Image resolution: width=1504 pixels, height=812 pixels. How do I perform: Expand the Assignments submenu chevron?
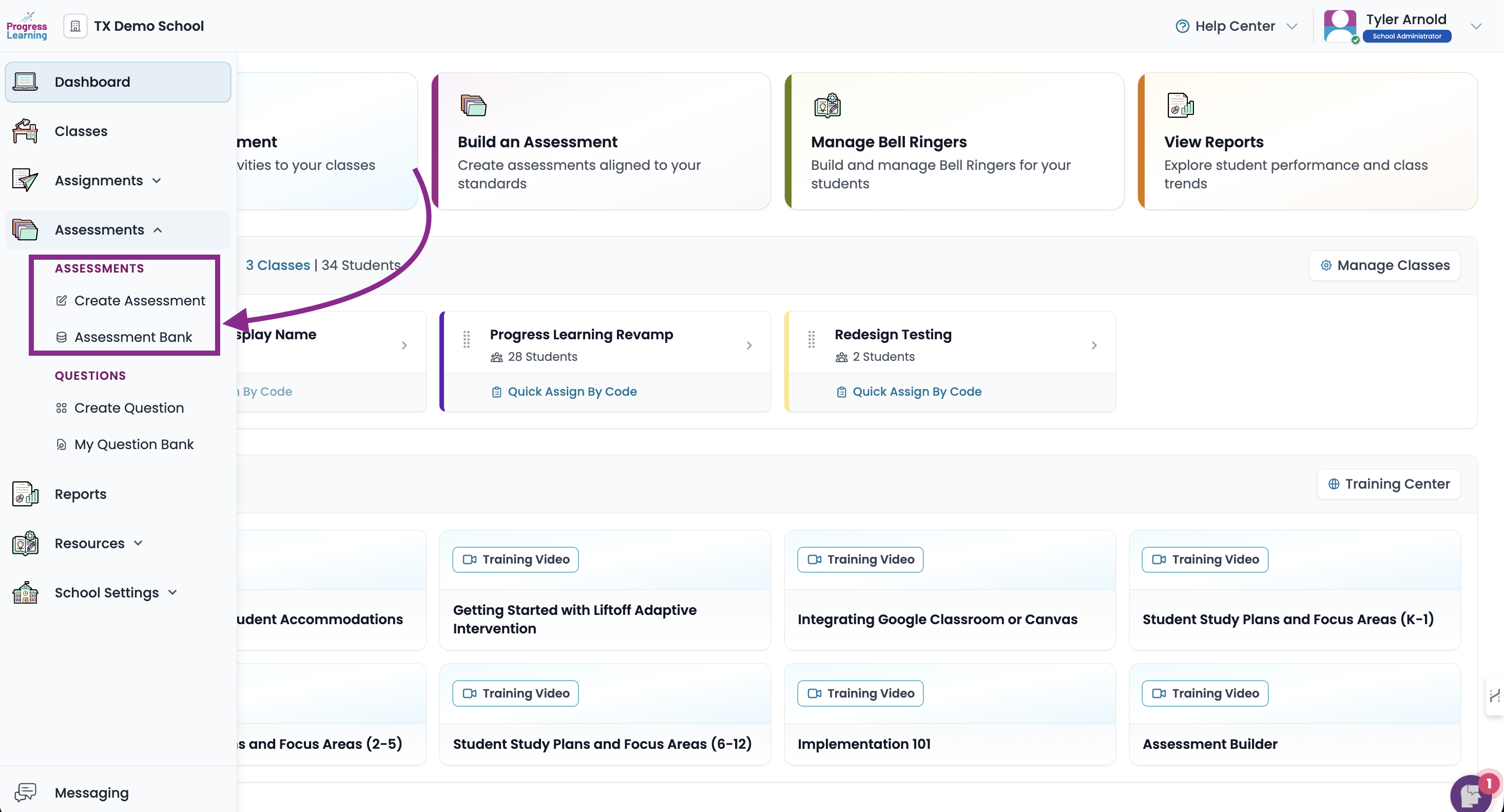[x=157, y=181]
